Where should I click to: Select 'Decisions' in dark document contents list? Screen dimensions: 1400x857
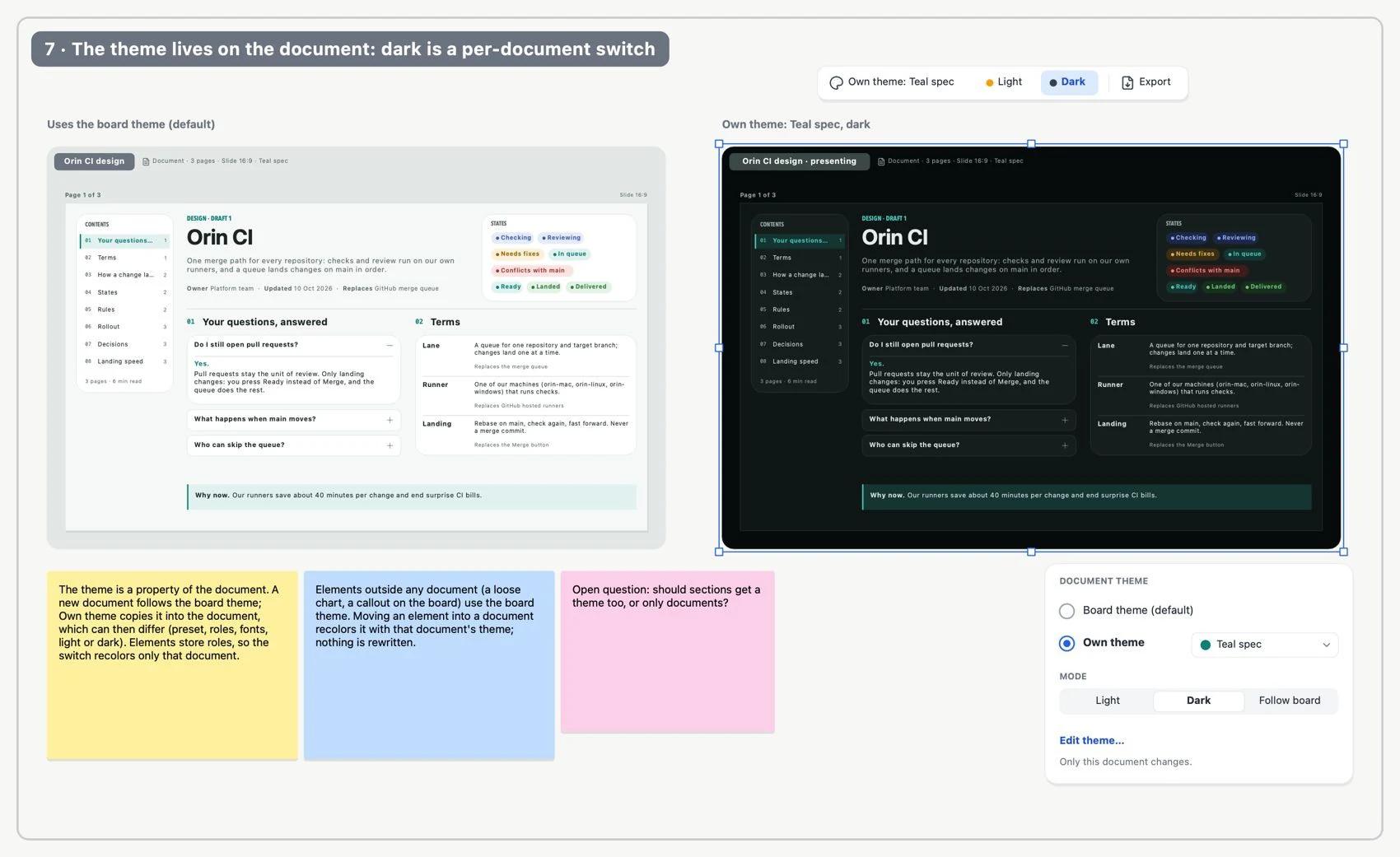point(800,344)
